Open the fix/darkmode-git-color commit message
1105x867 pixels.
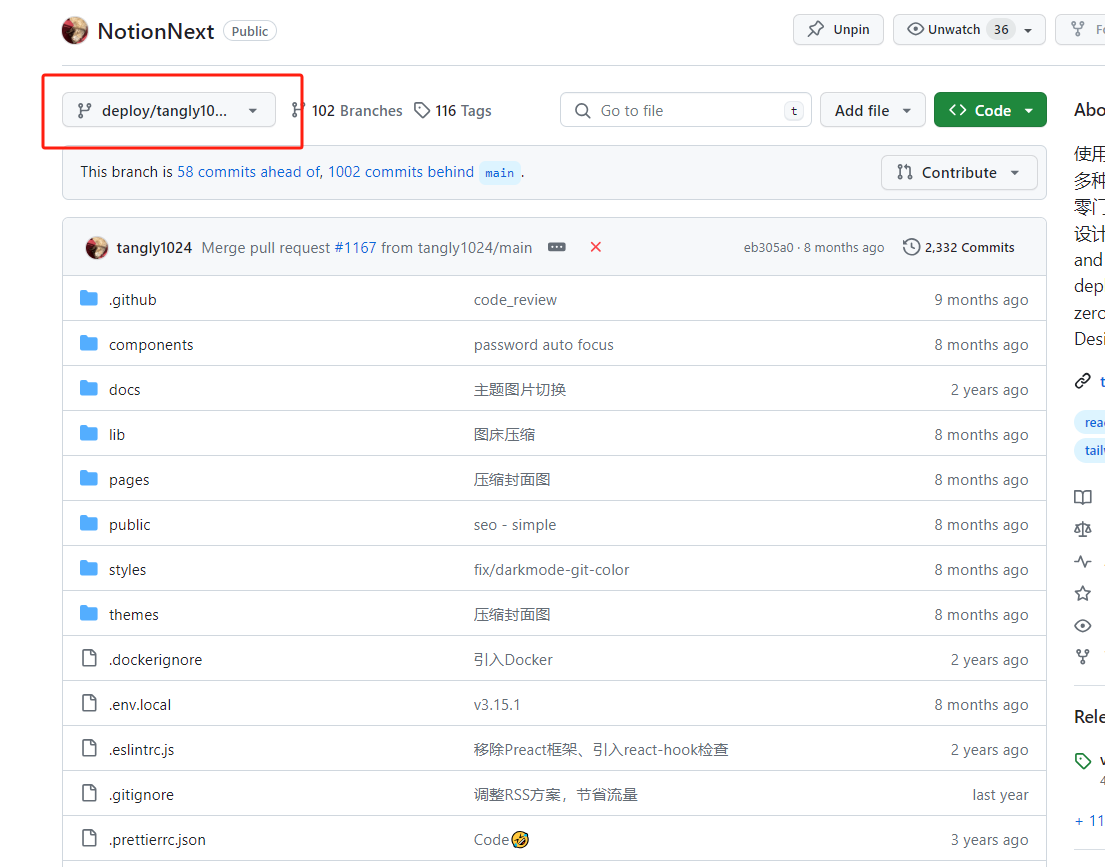(x=551, y=570)
